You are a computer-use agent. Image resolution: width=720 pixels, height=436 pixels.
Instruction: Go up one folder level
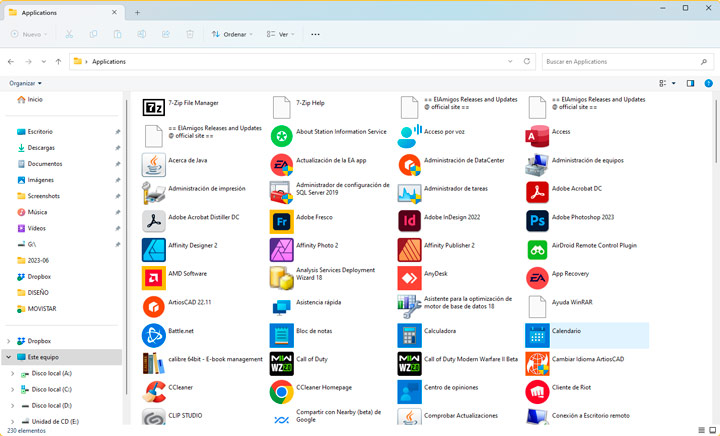pyautogui.click(x=58, y=61)
